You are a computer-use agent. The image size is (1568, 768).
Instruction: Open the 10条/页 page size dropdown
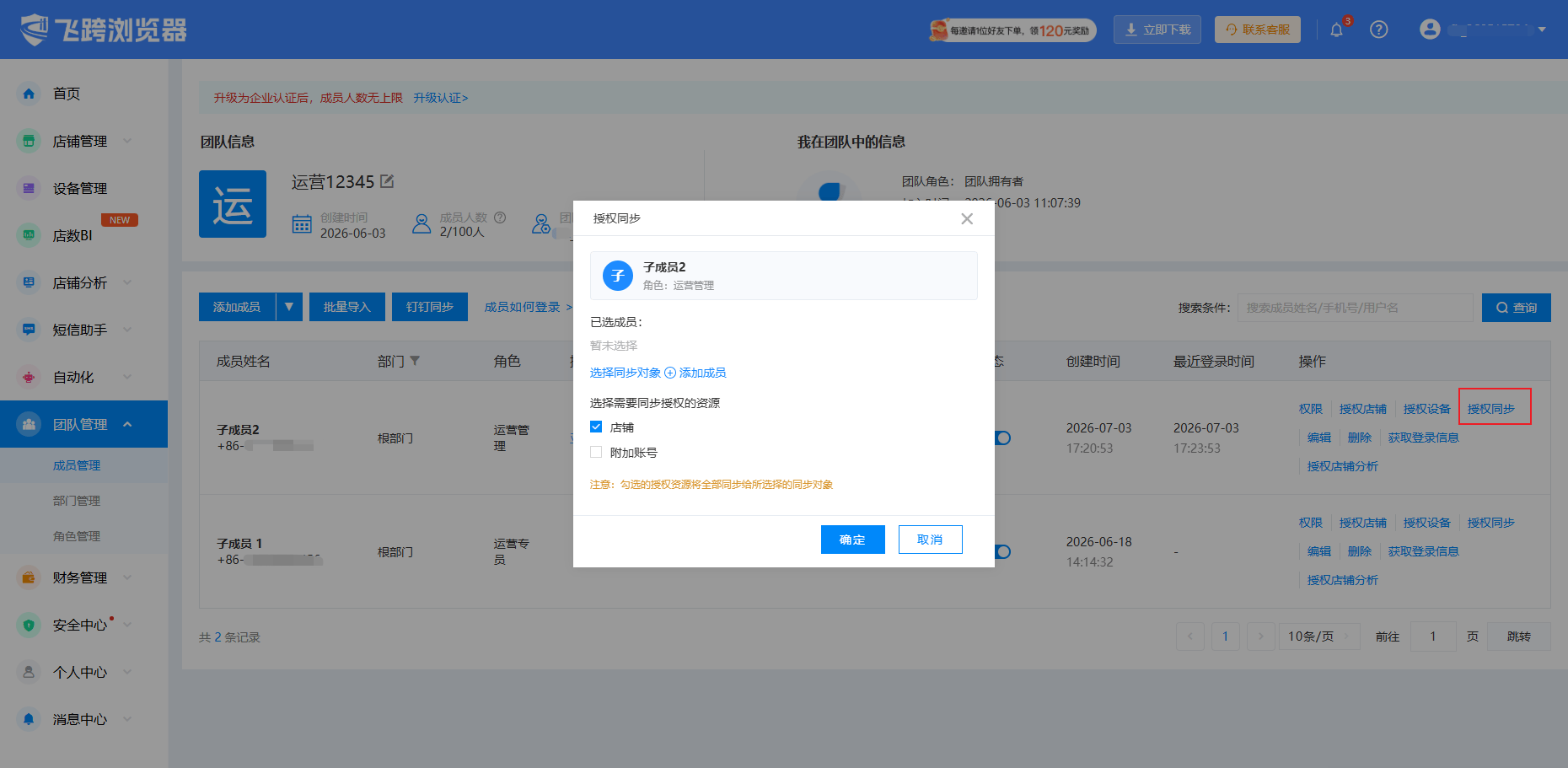(1318, 636)
